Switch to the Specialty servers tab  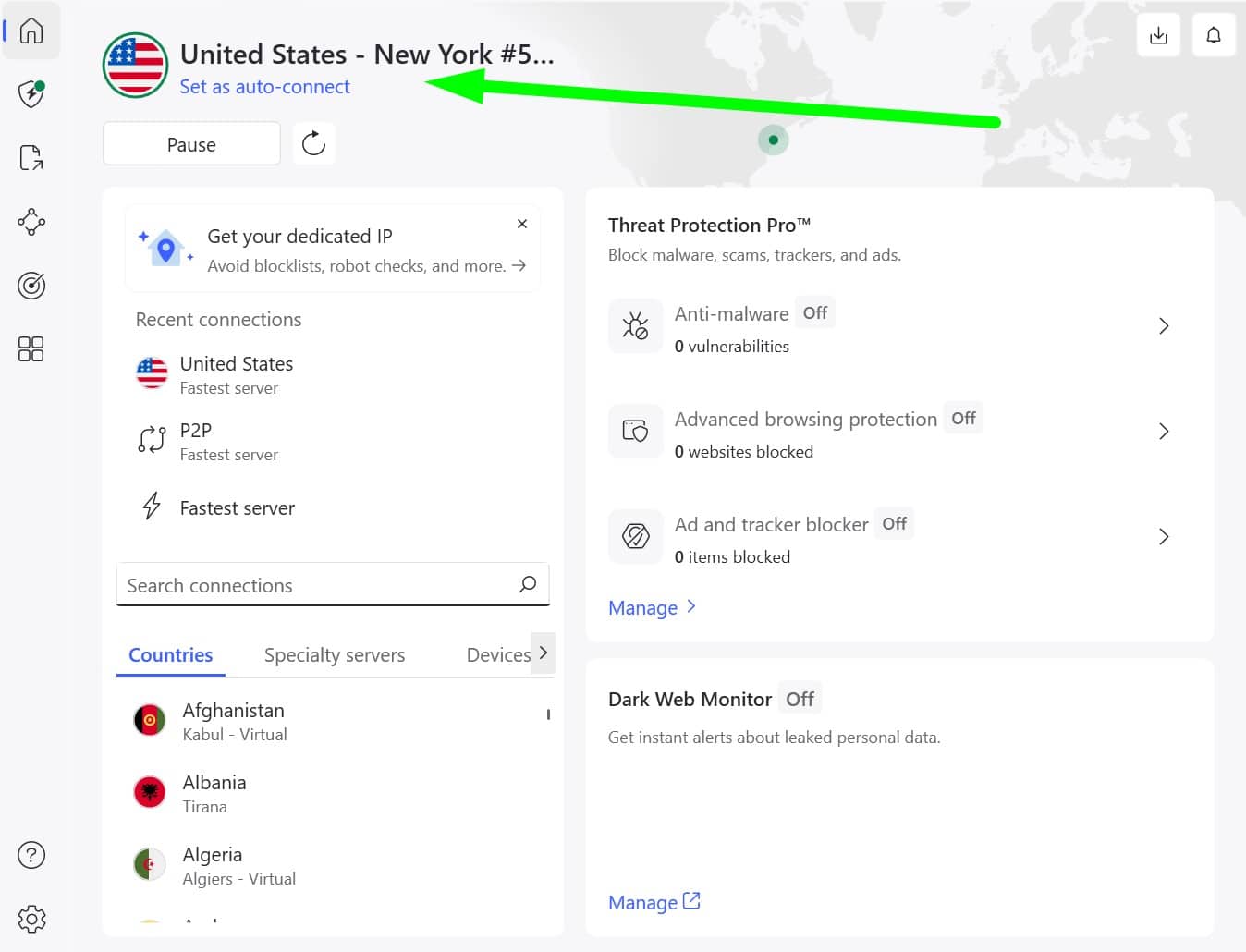(335, 654)
